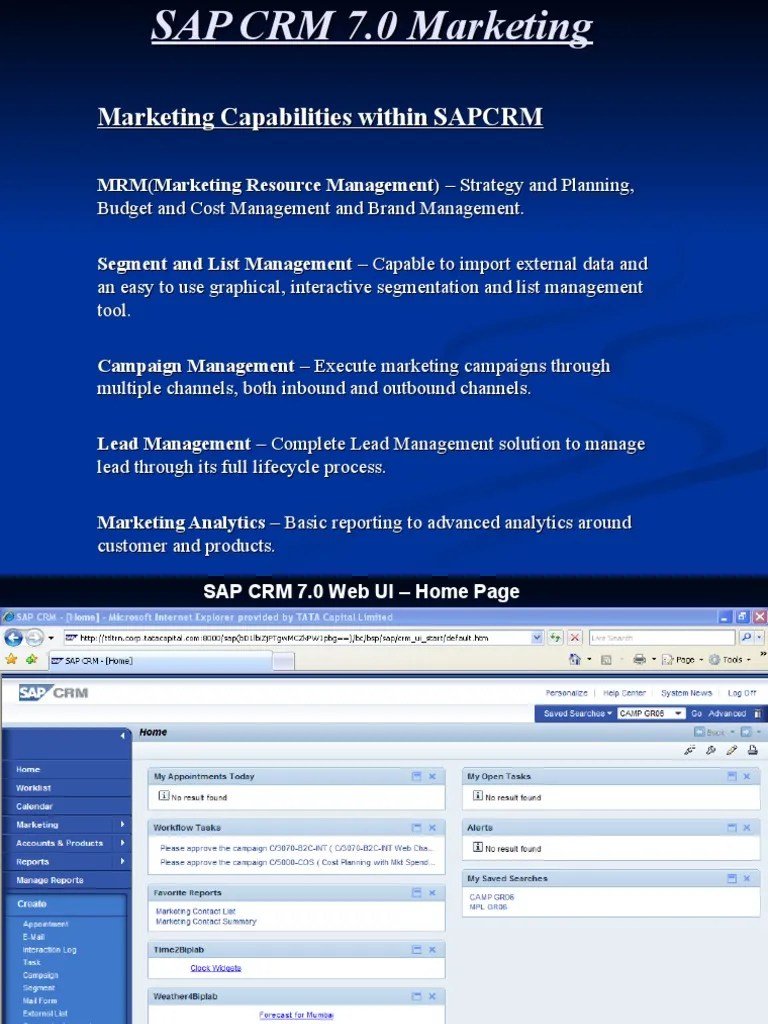Minimize the Time2Biplab tile
Image resolution: width=768 pixels, height=1024 pixels.
pyautogui.click(x=417, y=950)
